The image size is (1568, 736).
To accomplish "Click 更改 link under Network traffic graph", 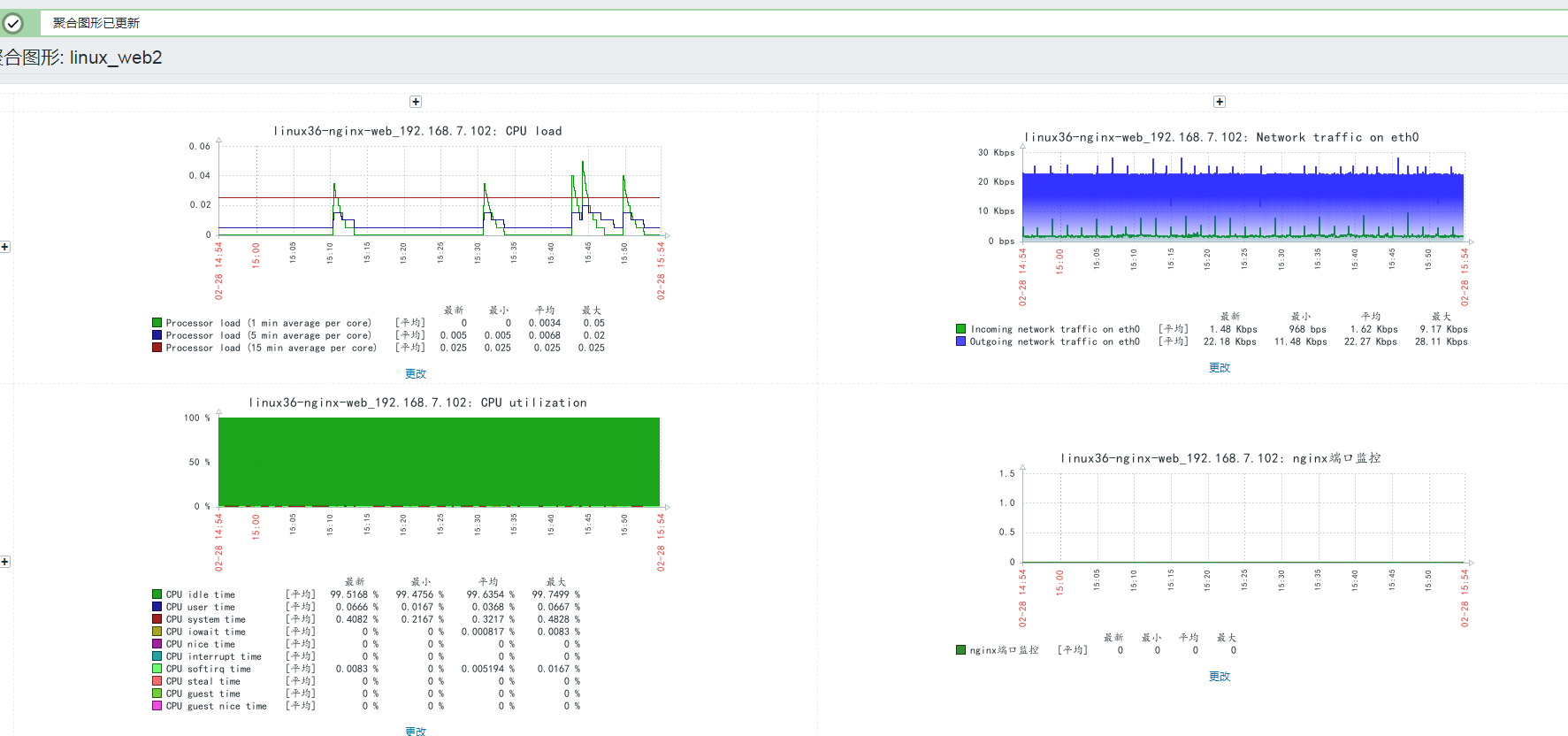I will tap(1220, 368).
